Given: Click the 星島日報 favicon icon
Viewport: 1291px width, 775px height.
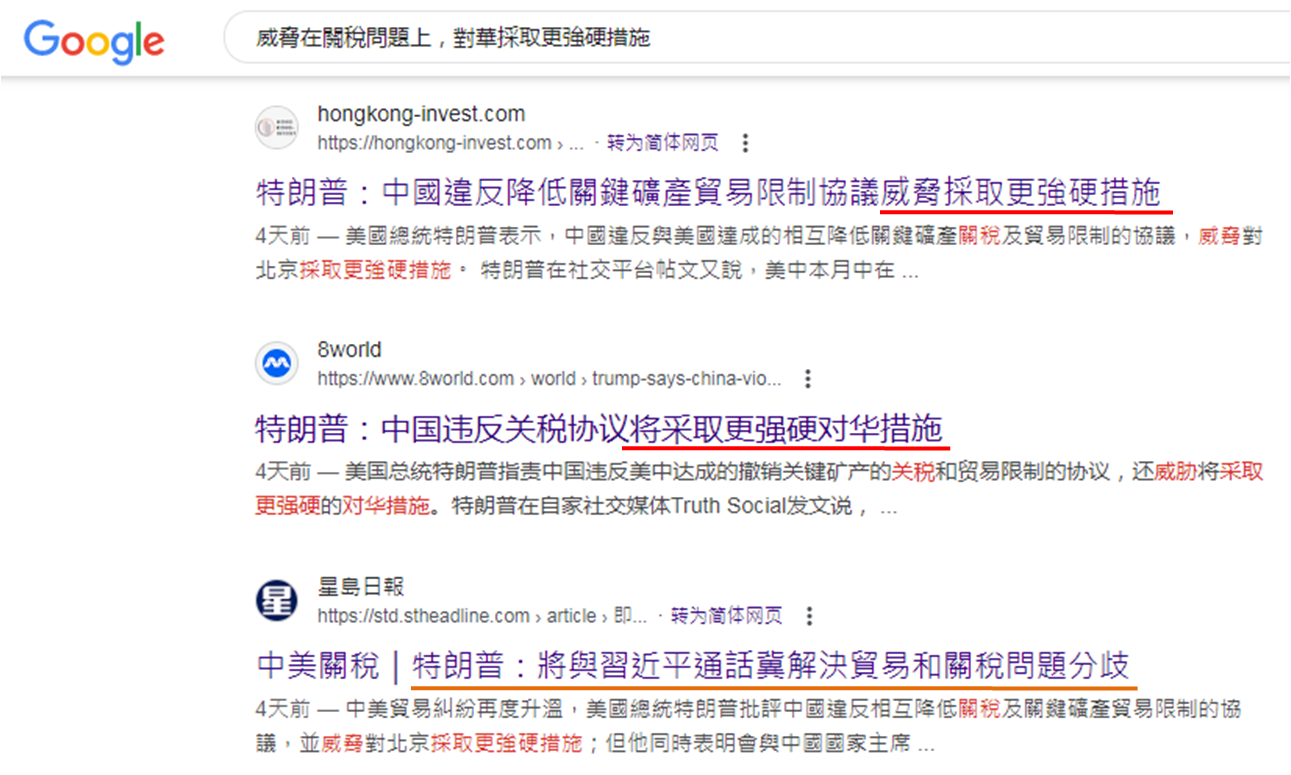Looking at the screenshot, I should (276, 600).
